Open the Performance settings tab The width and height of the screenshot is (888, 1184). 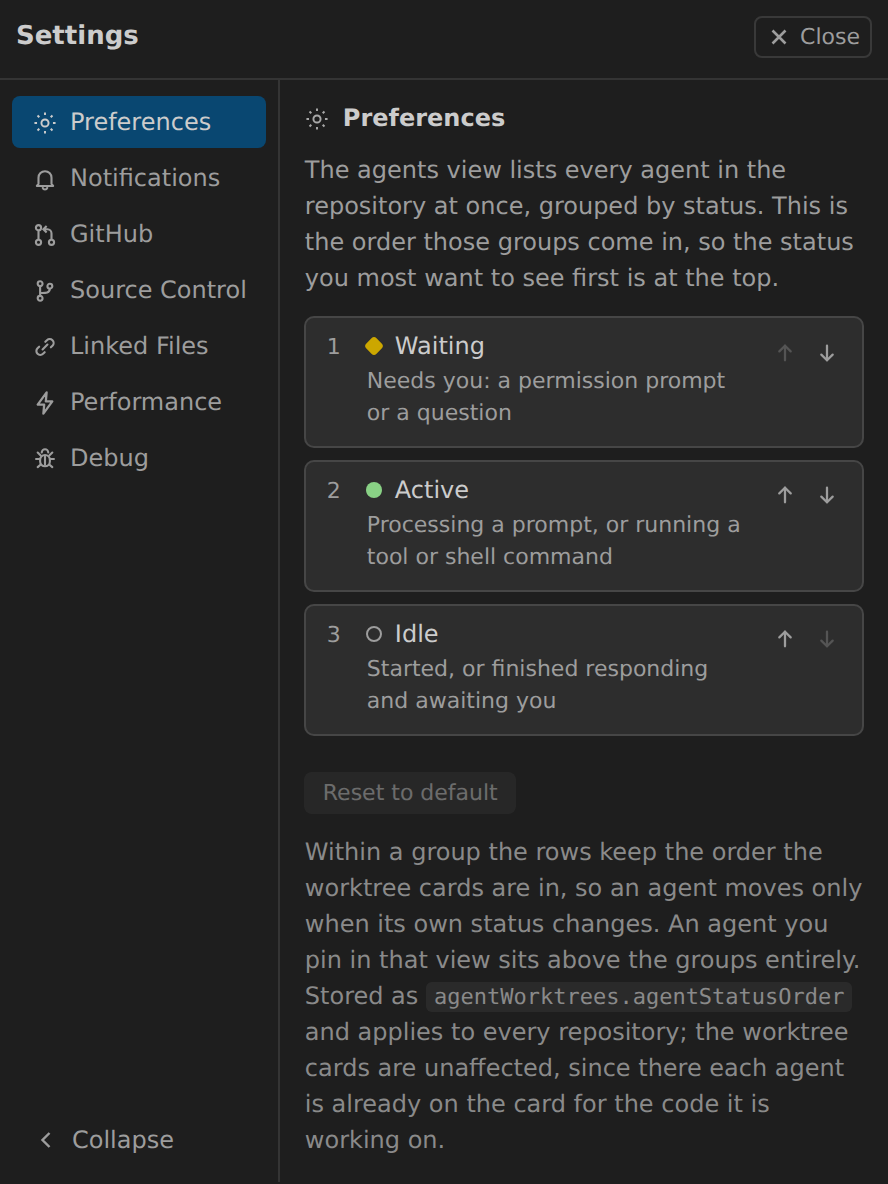coord(139,402)
